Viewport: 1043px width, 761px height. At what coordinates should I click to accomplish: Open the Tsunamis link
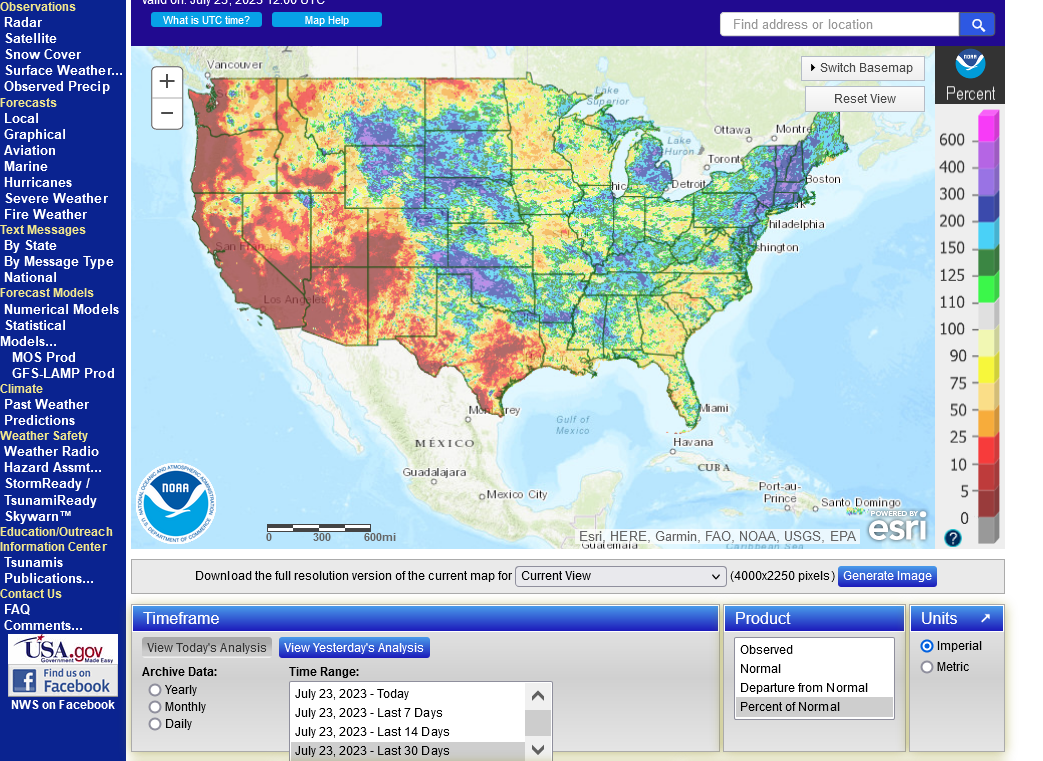click(x=34, y=563)
